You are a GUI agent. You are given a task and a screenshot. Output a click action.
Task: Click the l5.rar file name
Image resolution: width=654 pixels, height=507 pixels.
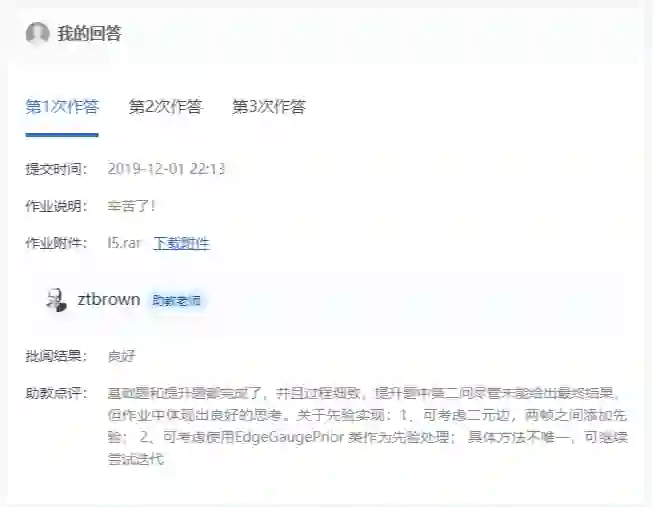click(x=124, y=243)
